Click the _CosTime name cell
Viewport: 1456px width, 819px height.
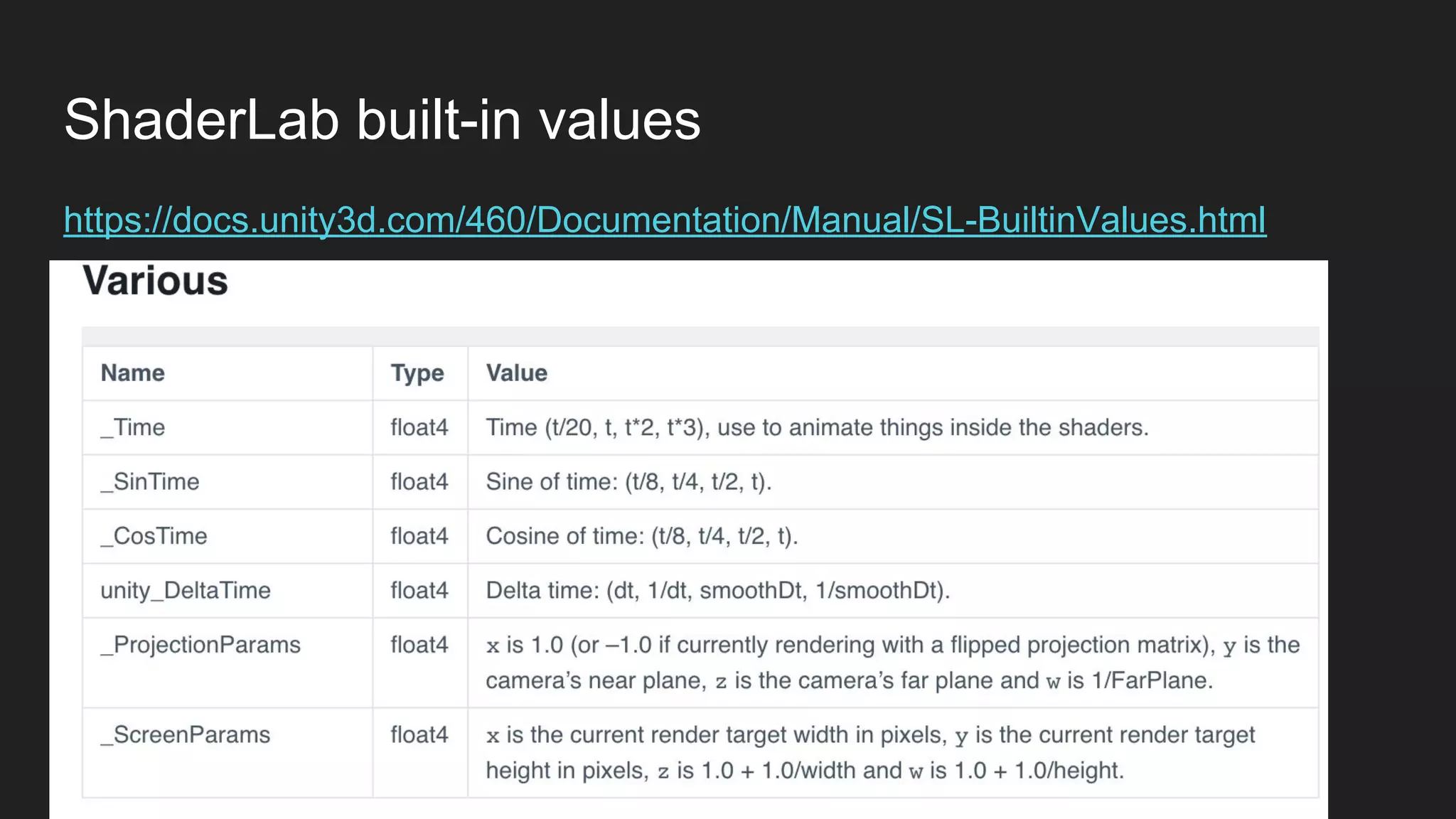154,536
